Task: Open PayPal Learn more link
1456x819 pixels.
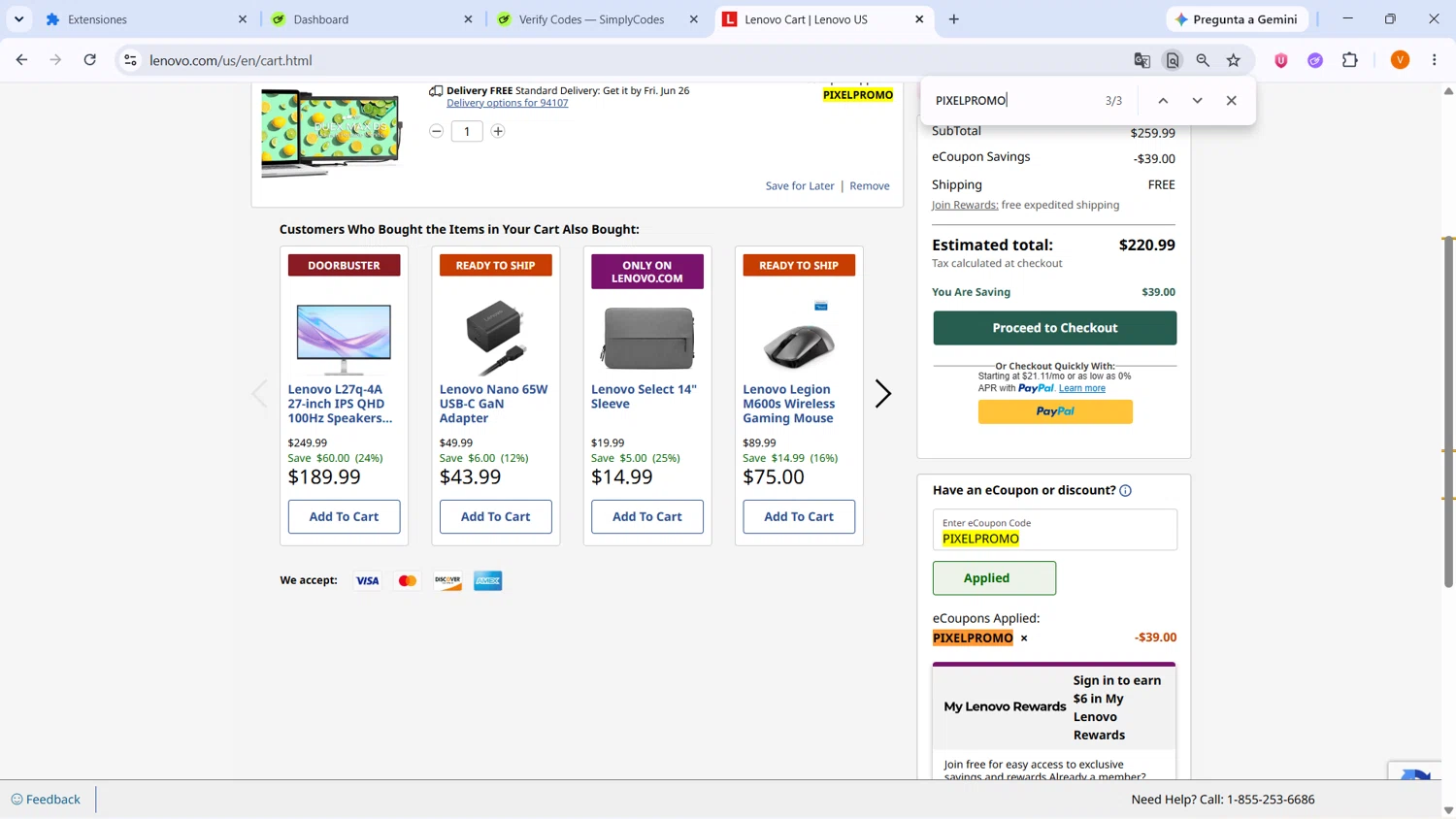Action: [x=1081, y=388]
